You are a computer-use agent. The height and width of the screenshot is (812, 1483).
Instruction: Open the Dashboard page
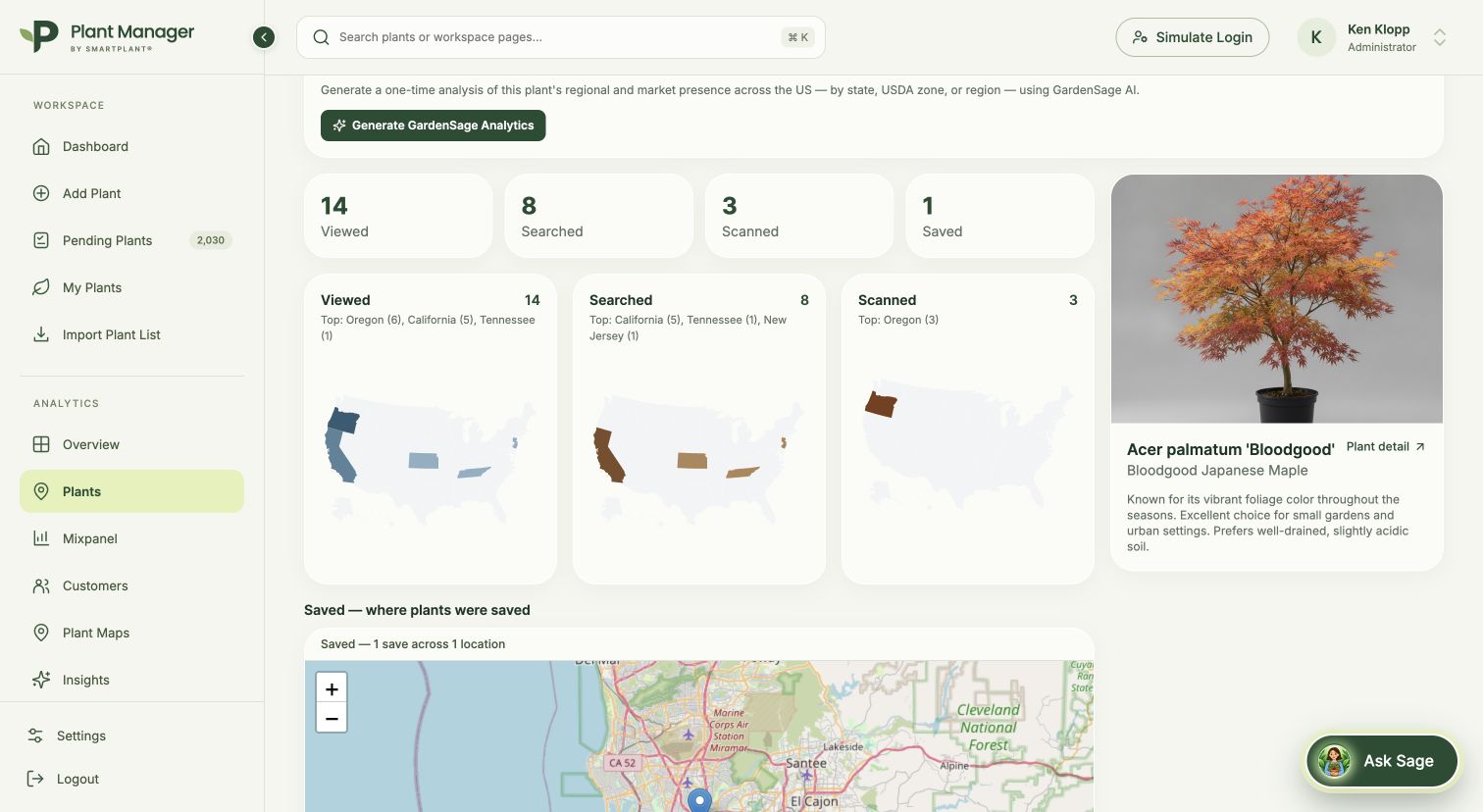click(131, 146)
